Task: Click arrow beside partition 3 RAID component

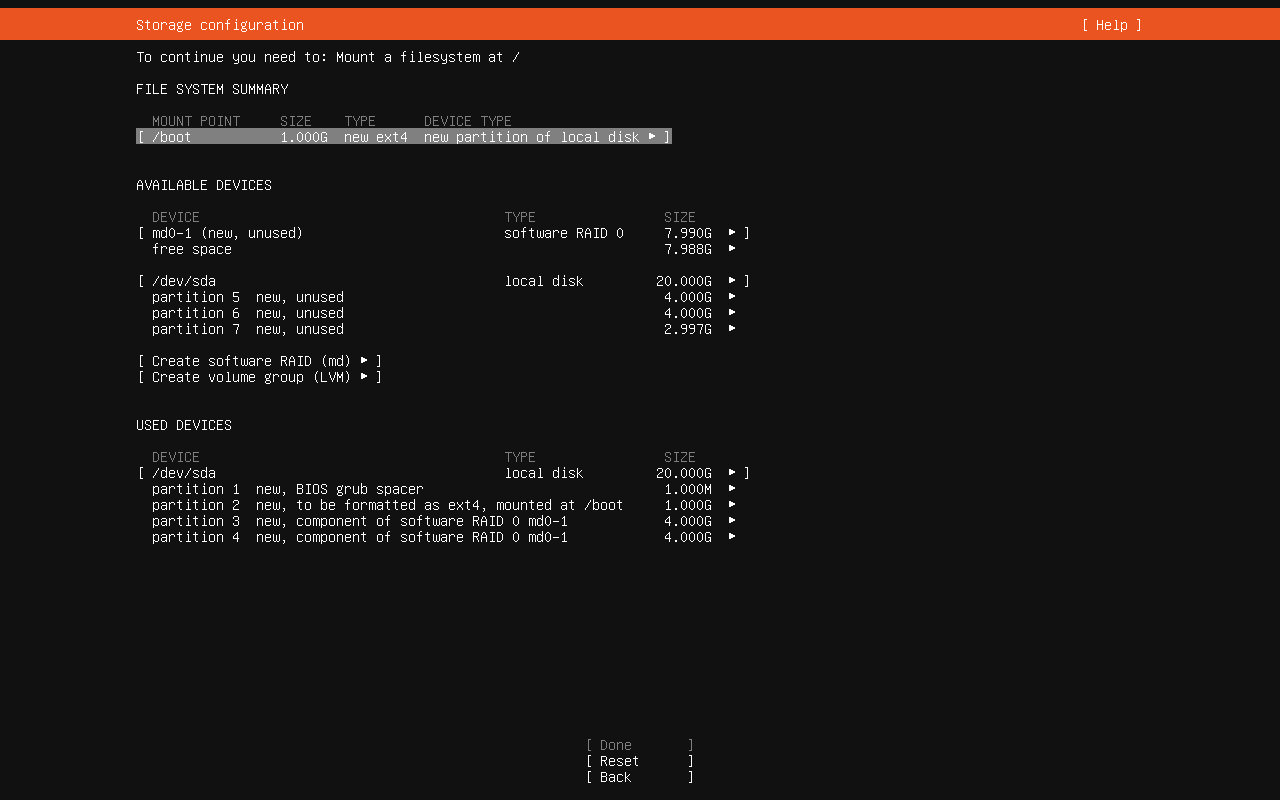Action: [732, 521]
